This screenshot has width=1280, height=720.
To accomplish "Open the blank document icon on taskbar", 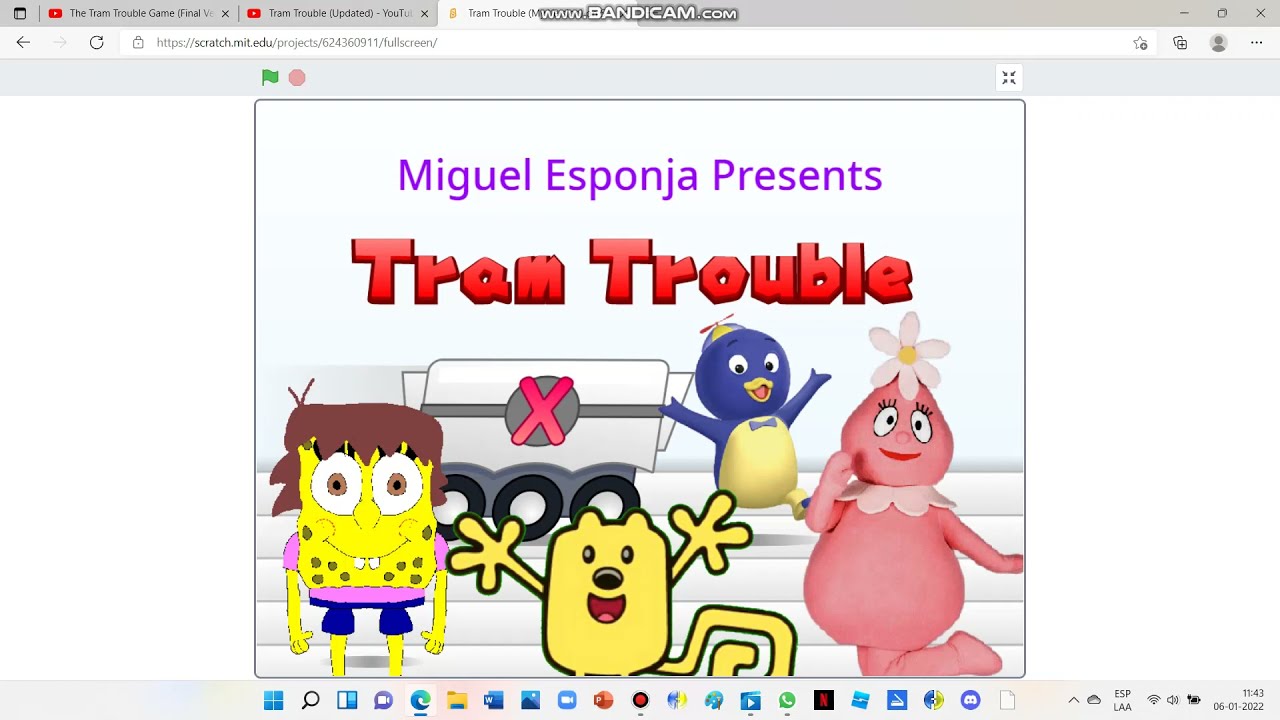I will [x=1007, y=700].
